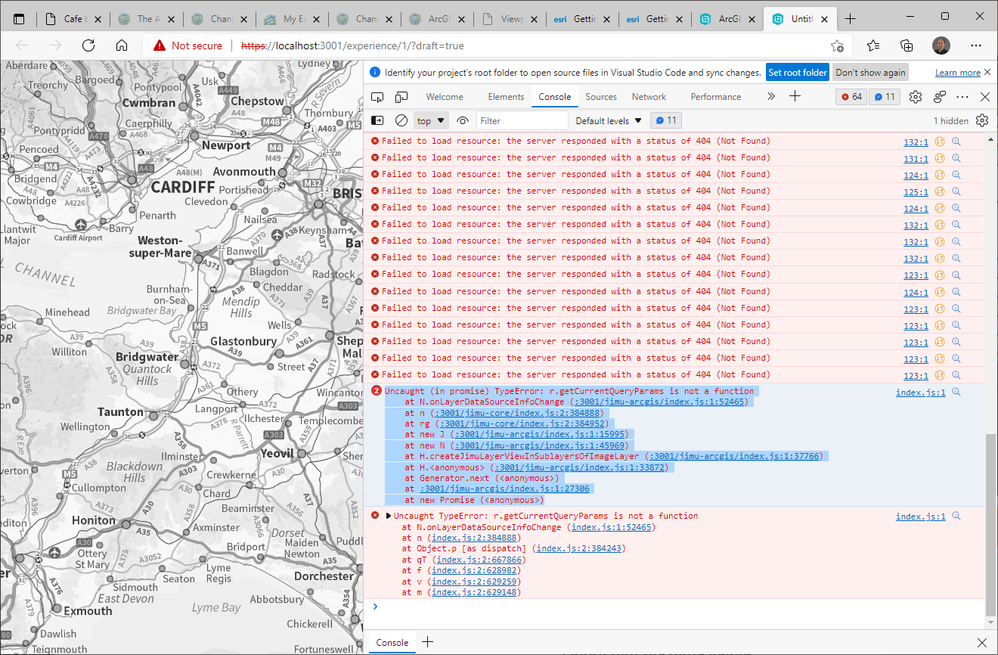Click the live expression eye icon
Viewport: 998px width, 655px height.
pyautogui.click(x=462, y=120)
